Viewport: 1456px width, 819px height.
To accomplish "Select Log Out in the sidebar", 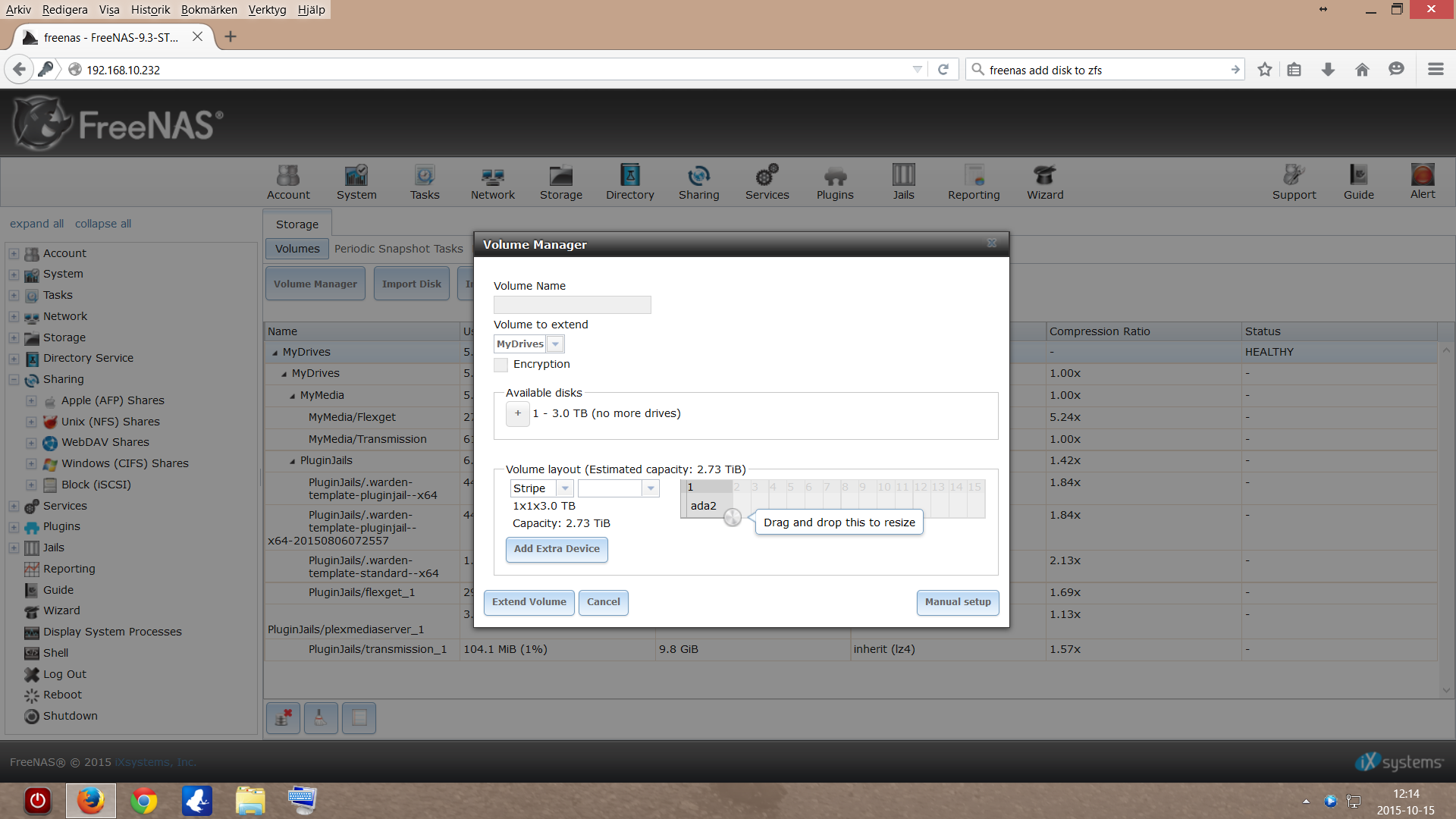I will [x=64, y=674].
